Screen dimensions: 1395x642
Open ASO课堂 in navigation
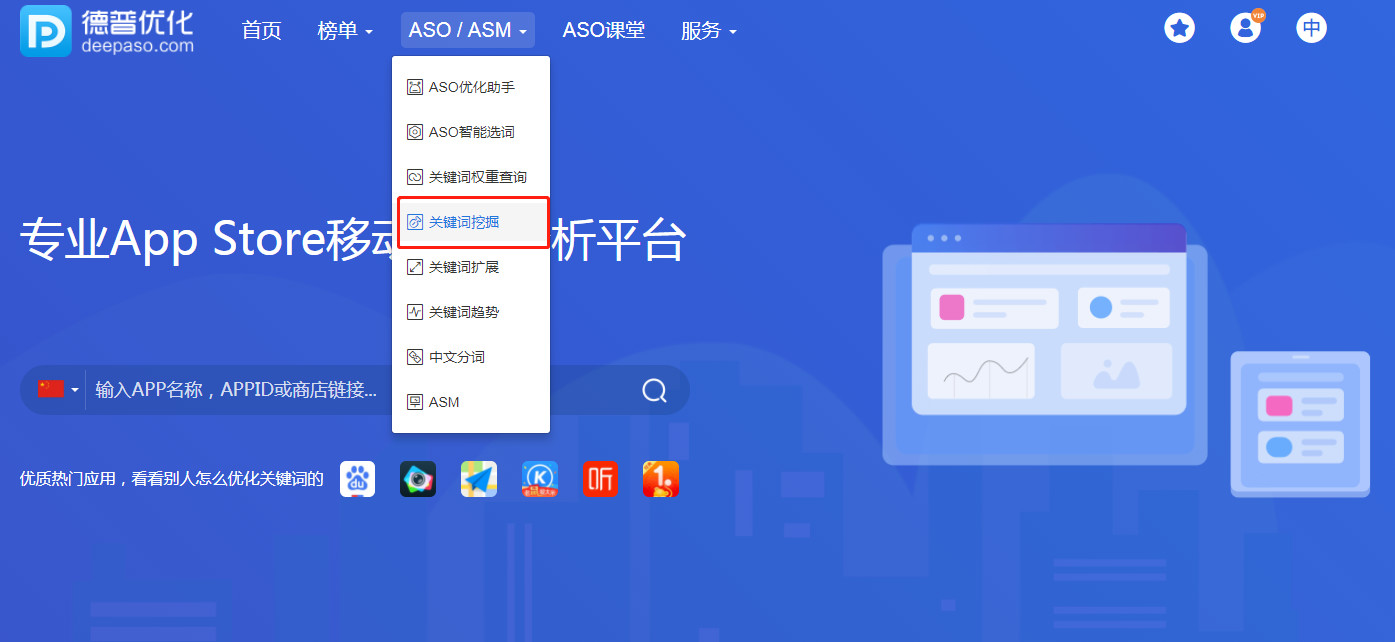point(604,30)
